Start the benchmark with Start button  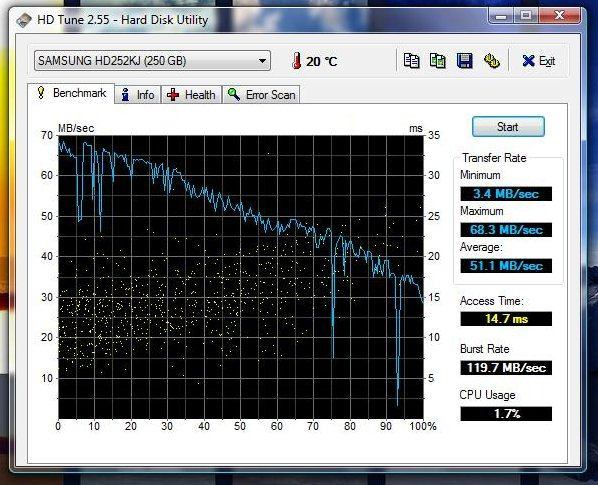pos(508,127)
